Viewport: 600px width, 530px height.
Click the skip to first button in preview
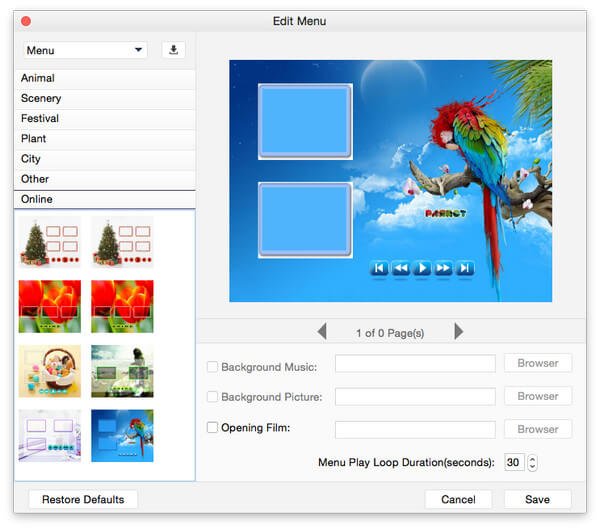[x=379, y=268]
